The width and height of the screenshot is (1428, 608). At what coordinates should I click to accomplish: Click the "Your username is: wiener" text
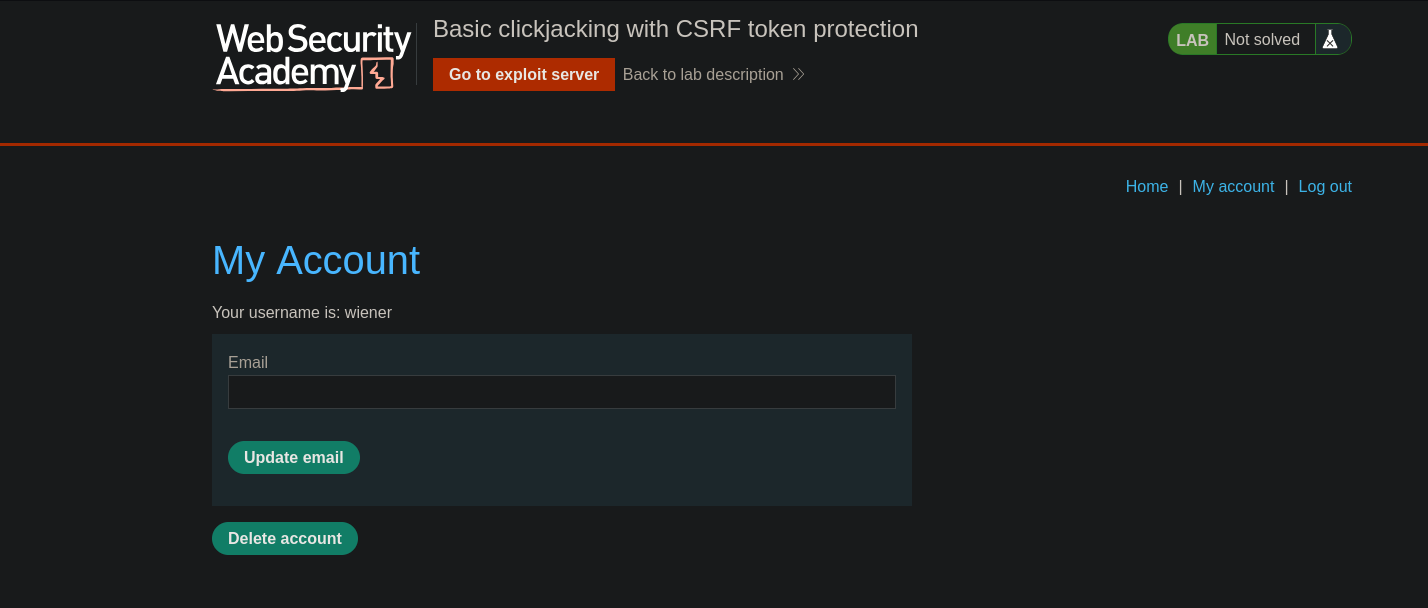[302, 313]
